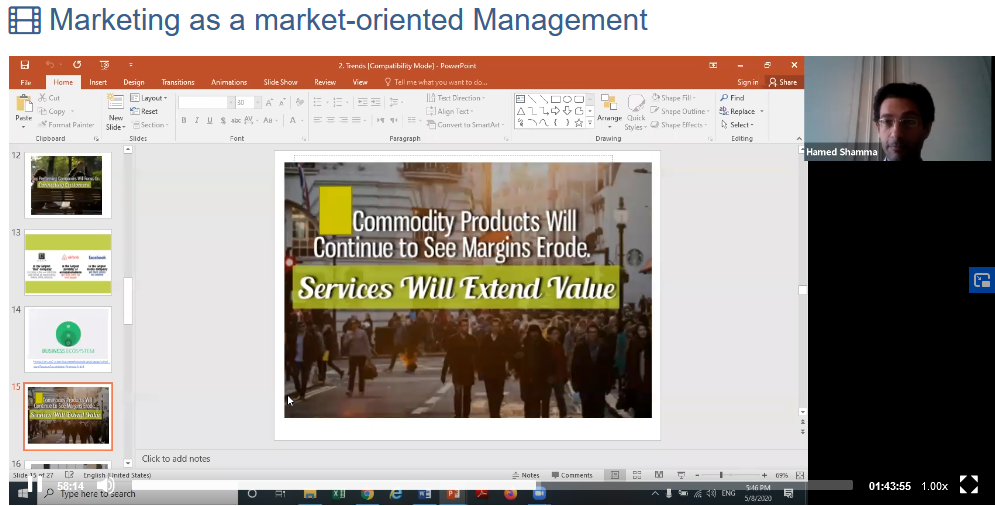Image resolution: width=995 pixels, height=506 pixels.
Task: Select slide 14 Business Ecosystem thumbnail
Action: [x=67, y=340]
